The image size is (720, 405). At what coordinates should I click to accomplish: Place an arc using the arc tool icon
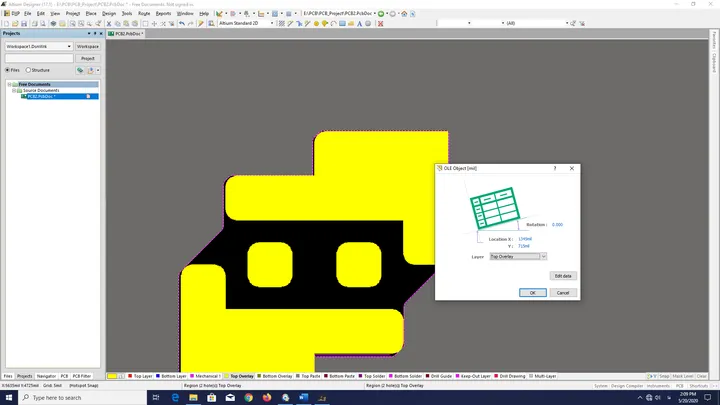(x=333, y=23)
